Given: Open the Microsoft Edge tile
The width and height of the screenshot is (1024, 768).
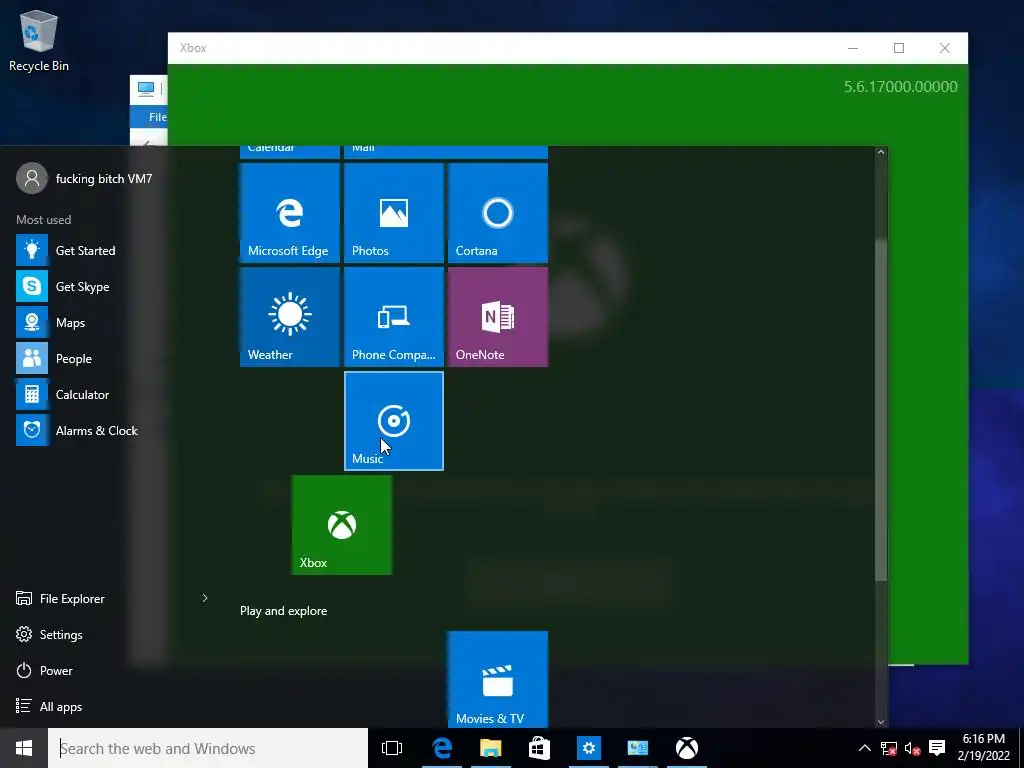Looking at the screenshot, I should [x=290, y=213].
